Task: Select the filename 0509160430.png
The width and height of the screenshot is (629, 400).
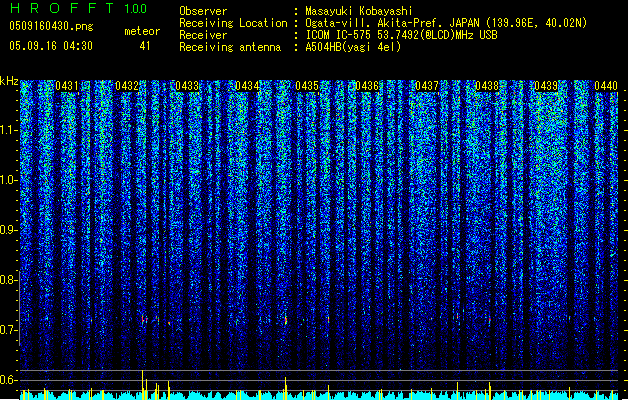Action: [x=51, y=26]
